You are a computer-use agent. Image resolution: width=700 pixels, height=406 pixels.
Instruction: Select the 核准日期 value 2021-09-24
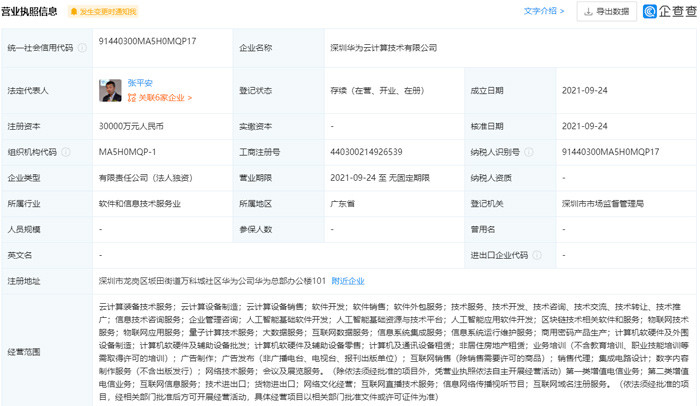[584, 126]
